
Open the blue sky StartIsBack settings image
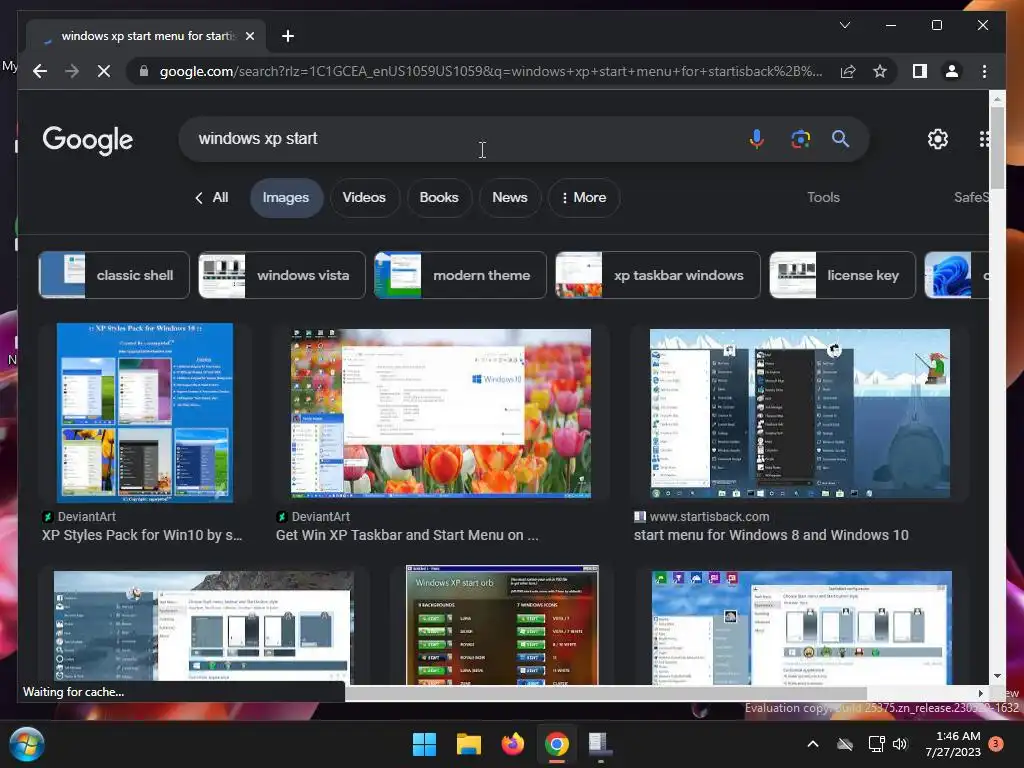(x=801, y=627)
